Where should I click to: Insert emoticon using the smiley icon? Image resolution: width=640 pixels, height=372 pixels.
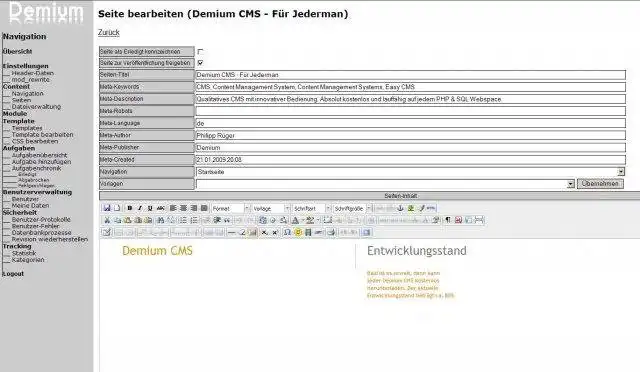pos(298,232)
